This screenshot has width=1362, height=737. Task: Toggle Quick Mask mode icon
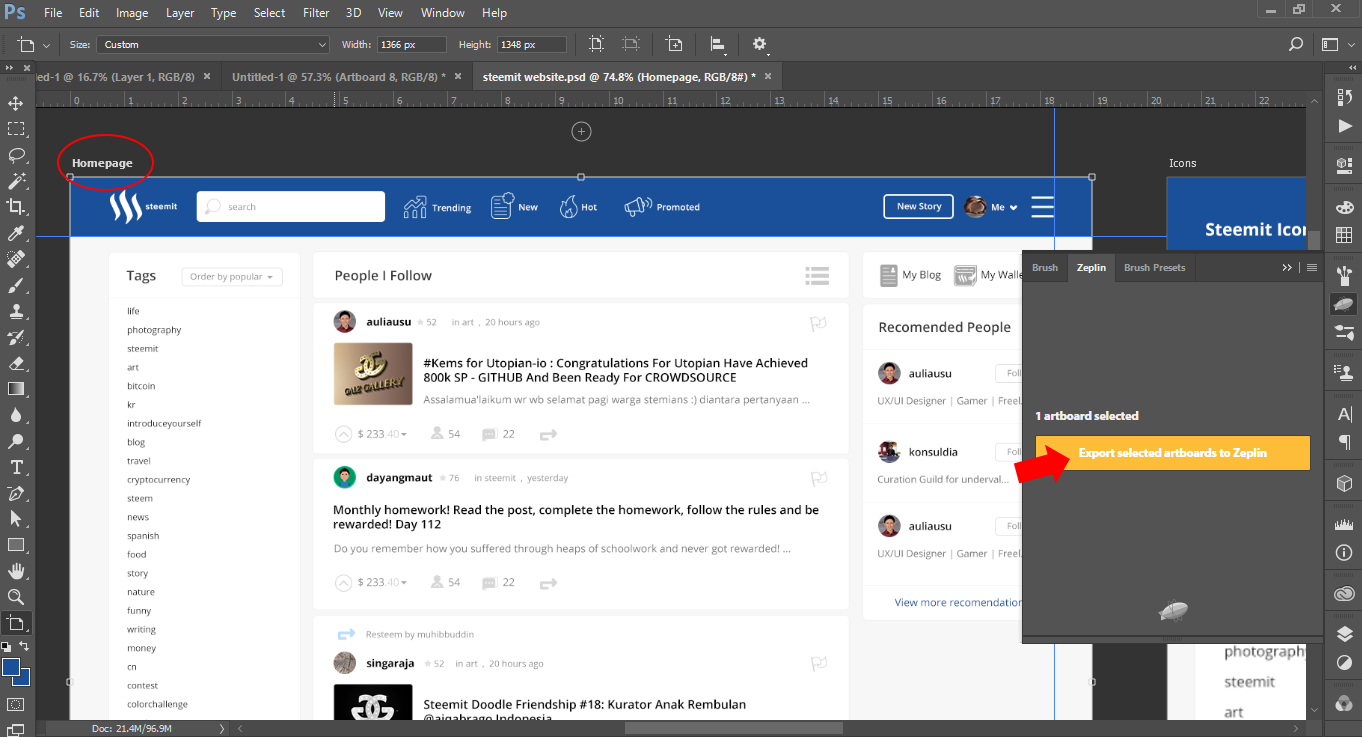(16, 704)
